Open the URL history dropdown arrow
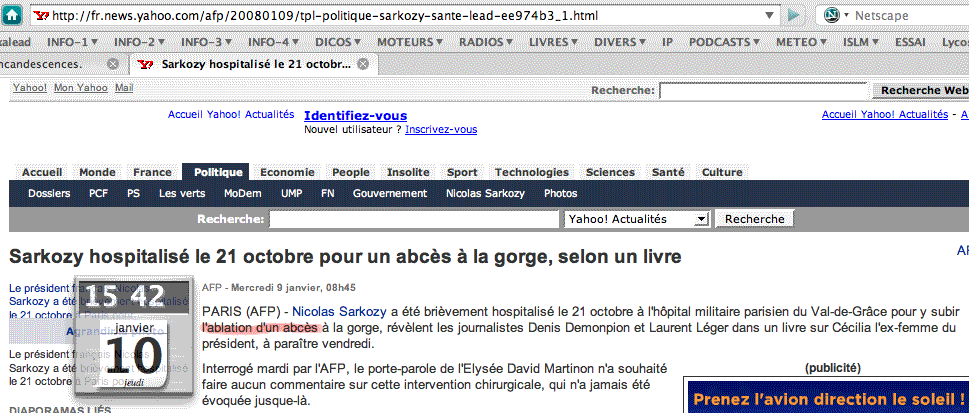 coord(769,15)
